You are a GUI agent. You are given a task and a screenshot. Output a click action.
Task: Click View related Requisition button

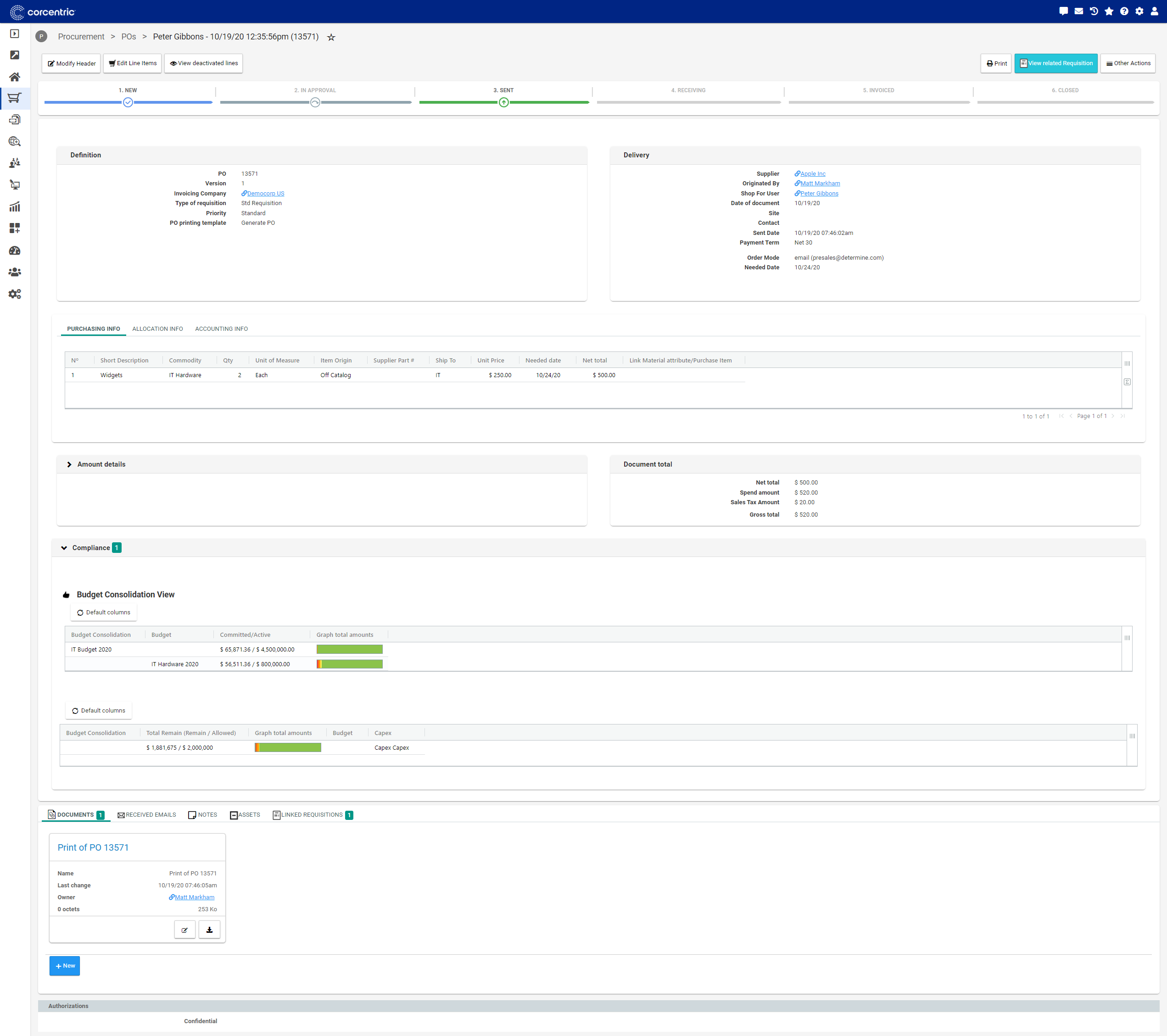coord(1055,63)
